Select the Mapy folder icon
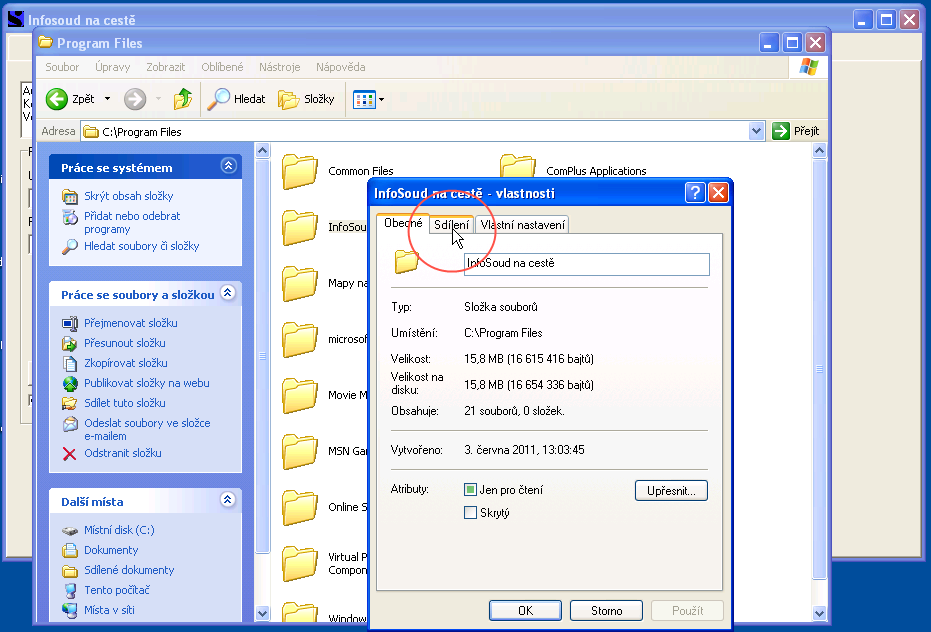The height and width of the screenshot is (632, 931). pos(300,283)
